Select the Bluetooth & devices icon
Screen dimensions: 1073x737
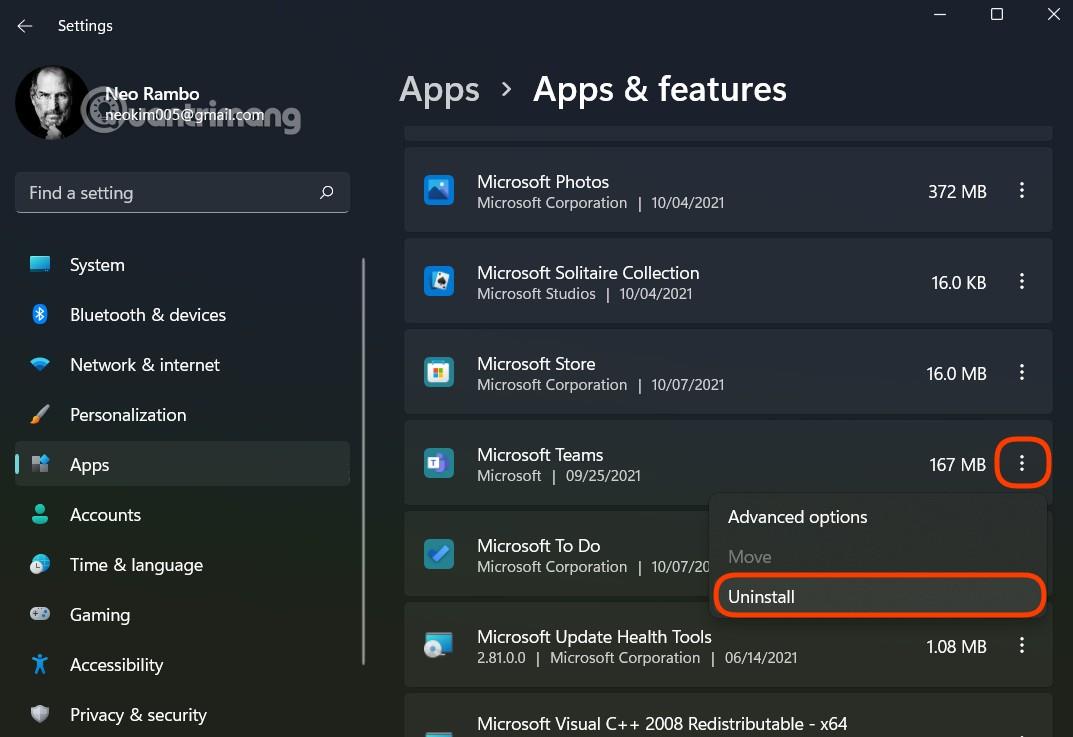pyautogui.click(x=40, y=314)
